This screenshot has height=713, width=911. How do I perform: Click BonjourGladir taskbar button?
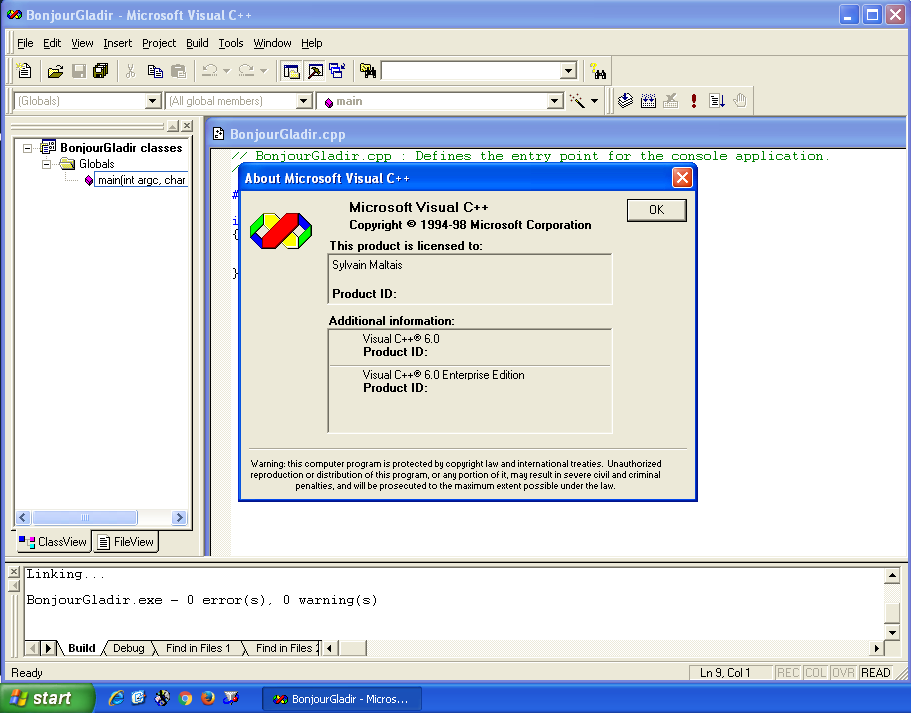point(342,698)
